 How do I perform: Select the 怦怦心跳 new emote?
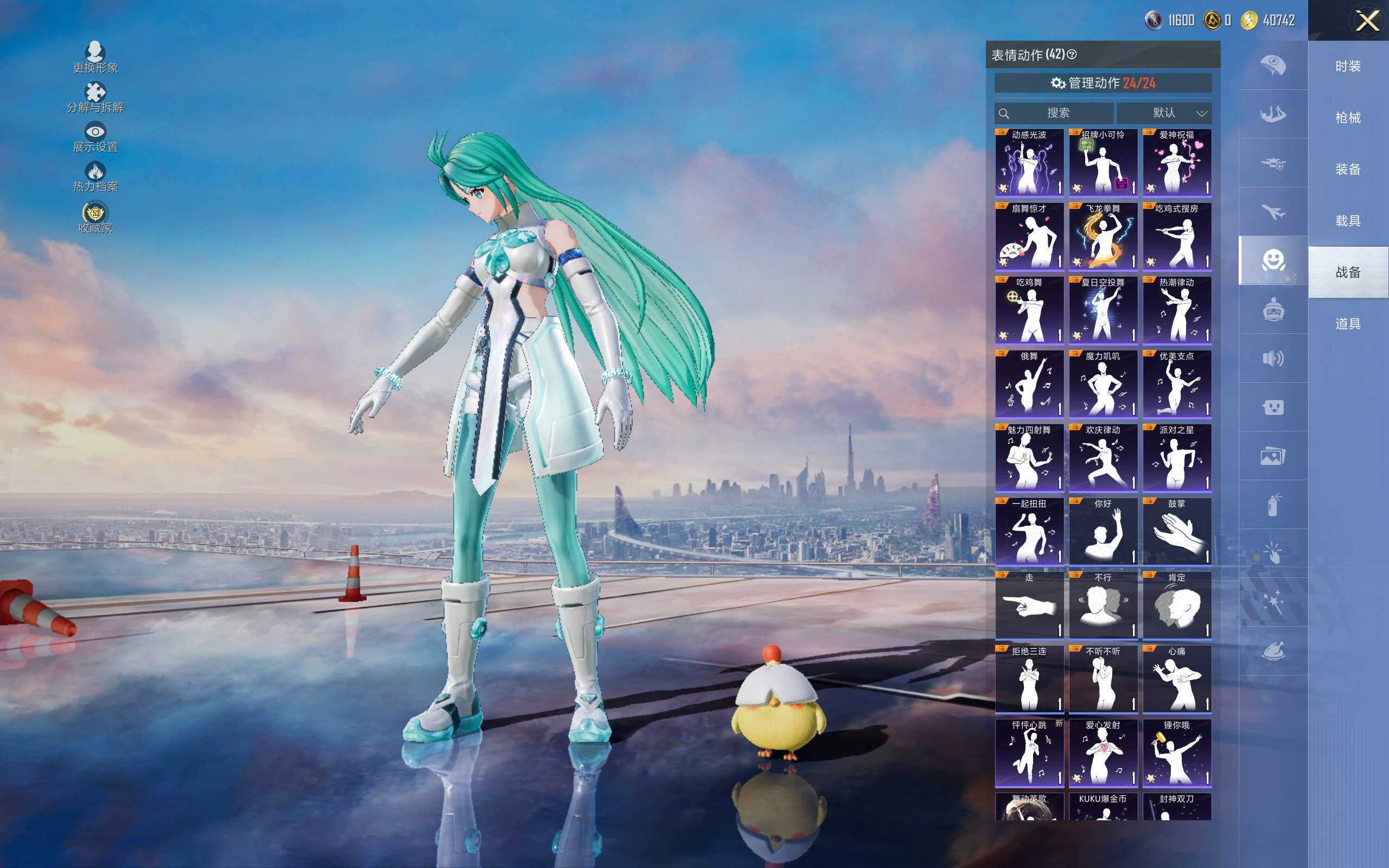tap(1029, 752)
